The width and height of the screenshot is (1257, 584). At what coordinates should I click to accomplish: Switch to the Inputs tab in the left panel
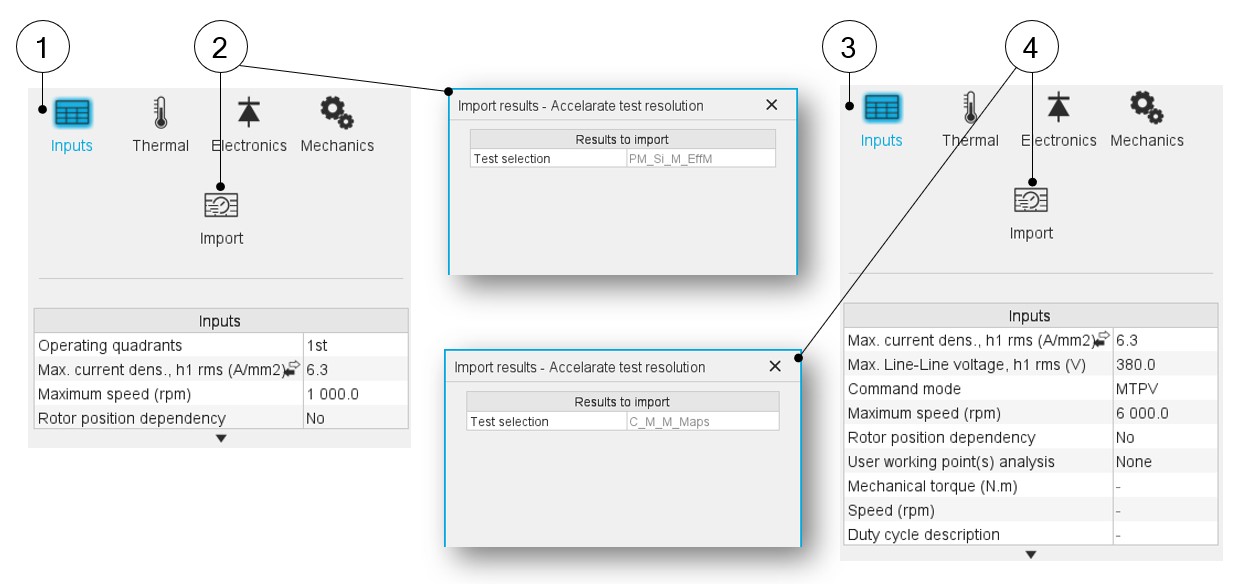click(x=72, y=114)
